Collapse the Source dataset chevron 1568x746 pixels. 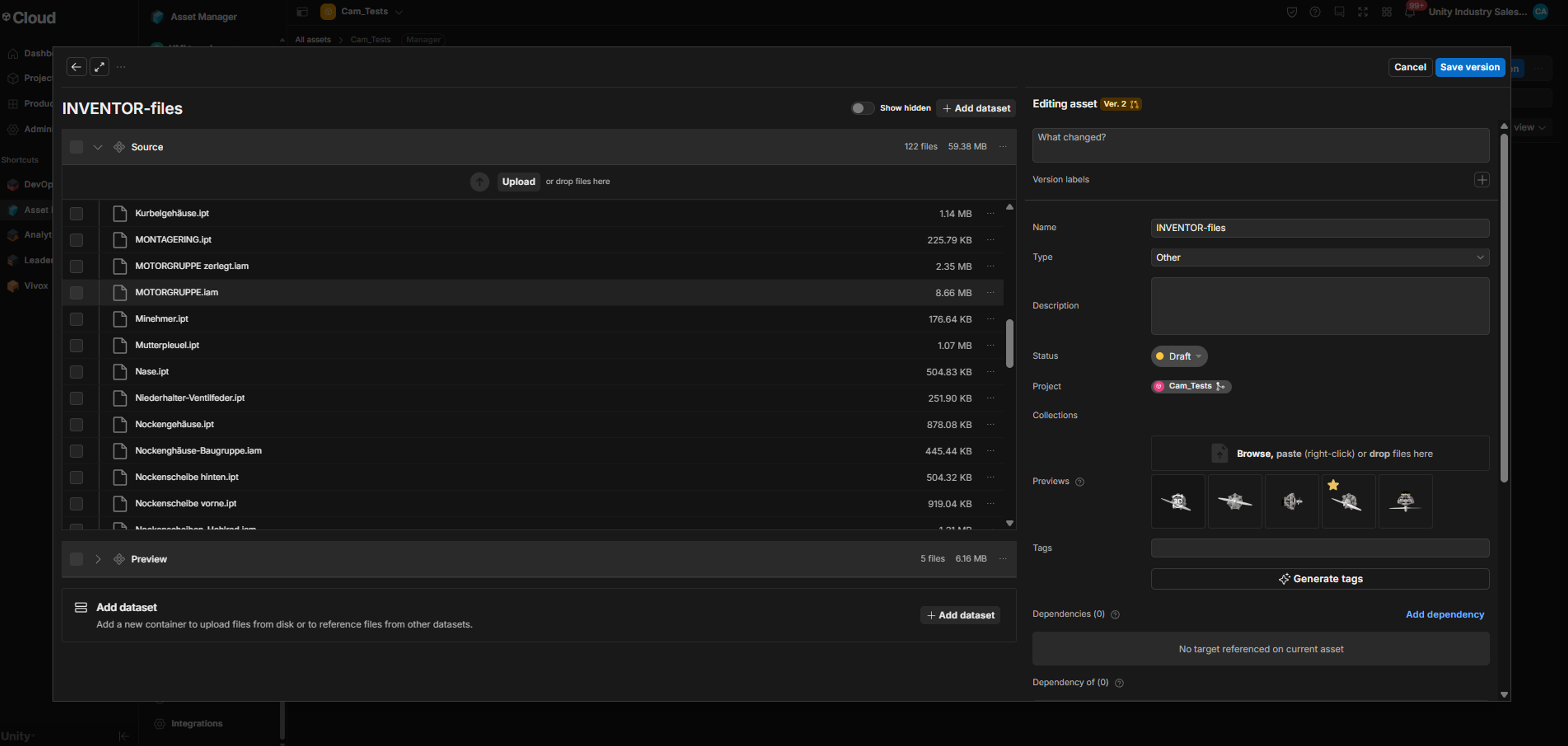pos(97,147)
